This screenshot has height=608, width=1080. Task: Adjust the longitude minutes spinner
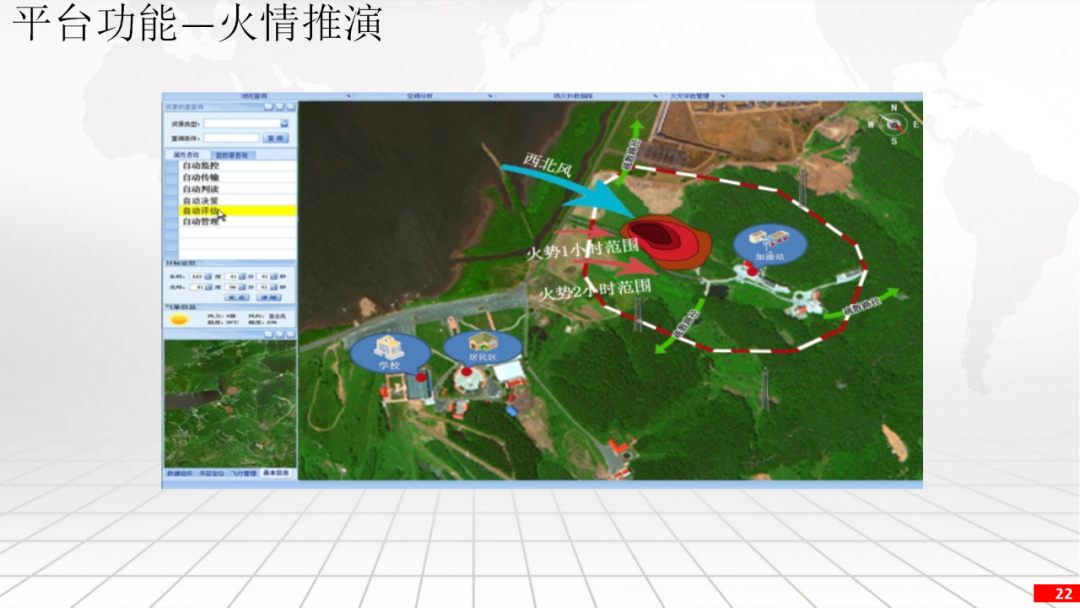click(242, 276)
